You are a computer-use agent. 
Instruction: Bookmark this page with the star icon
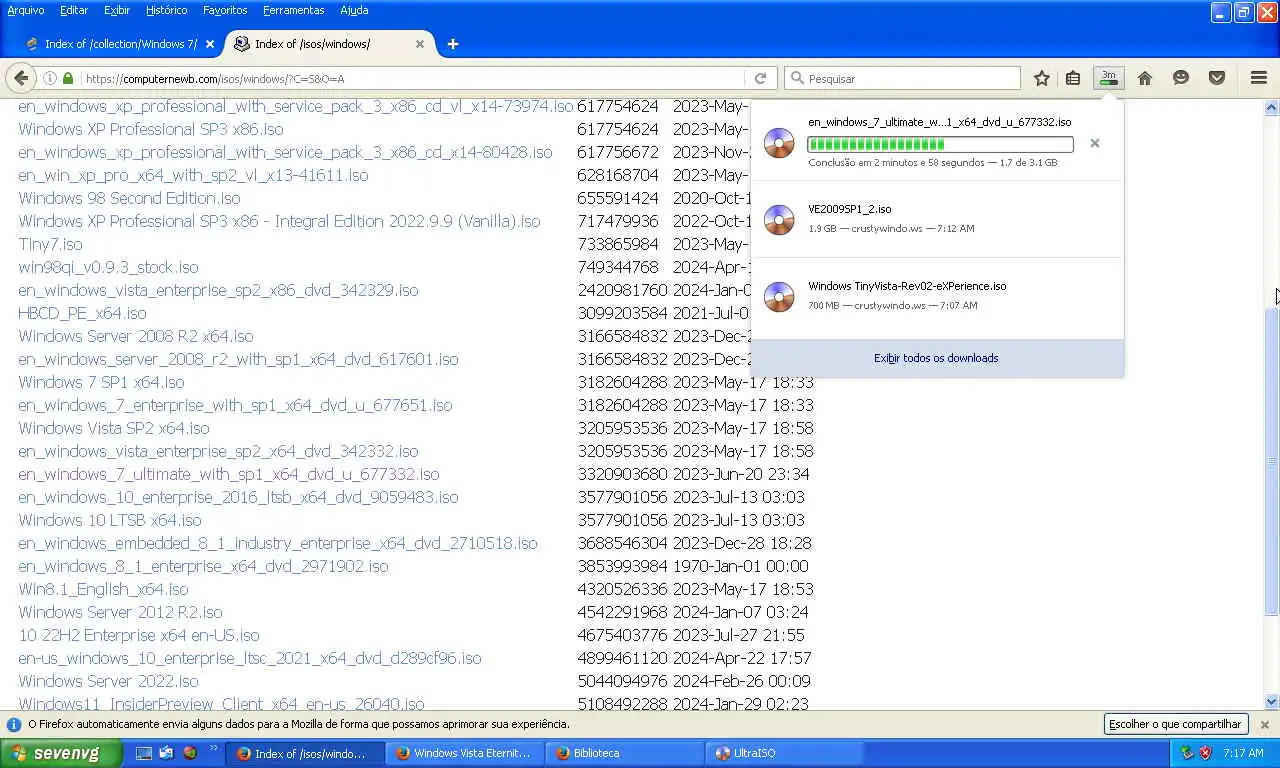coord(1042,78)
